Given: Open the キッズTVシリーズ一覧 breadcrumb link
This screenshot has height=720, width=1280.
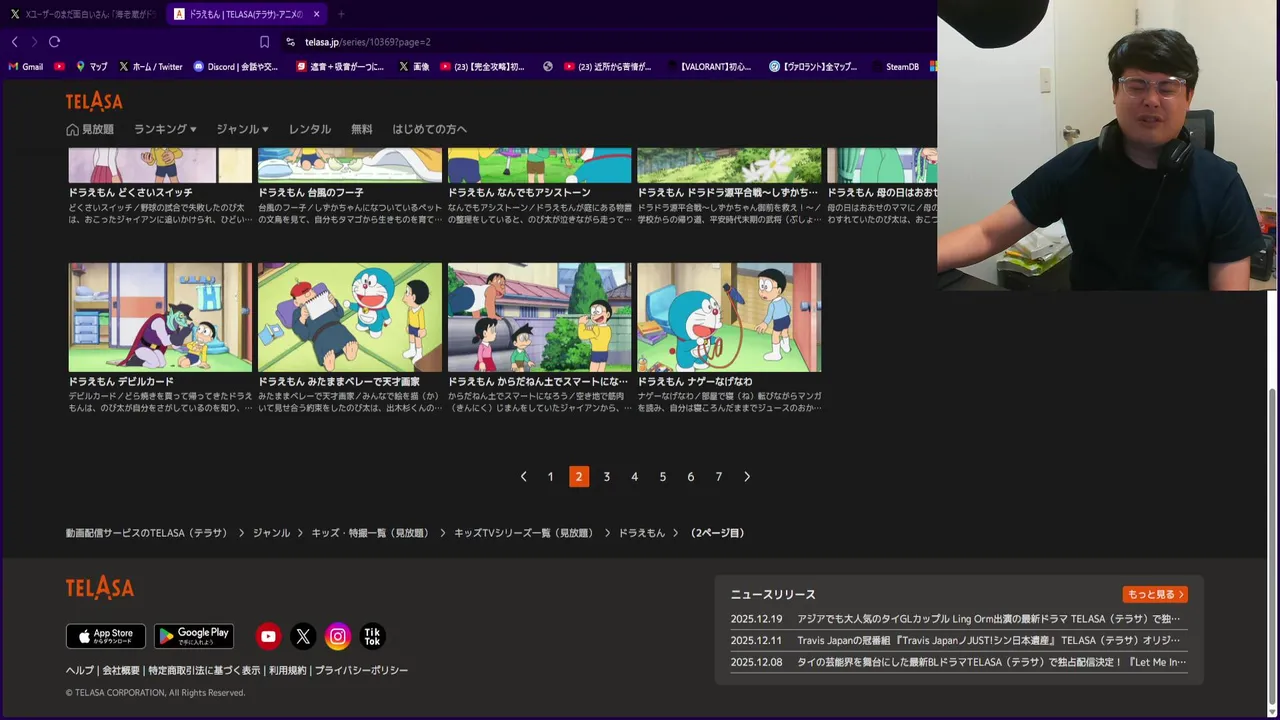Looking at the screenshot, I should 524,533.
